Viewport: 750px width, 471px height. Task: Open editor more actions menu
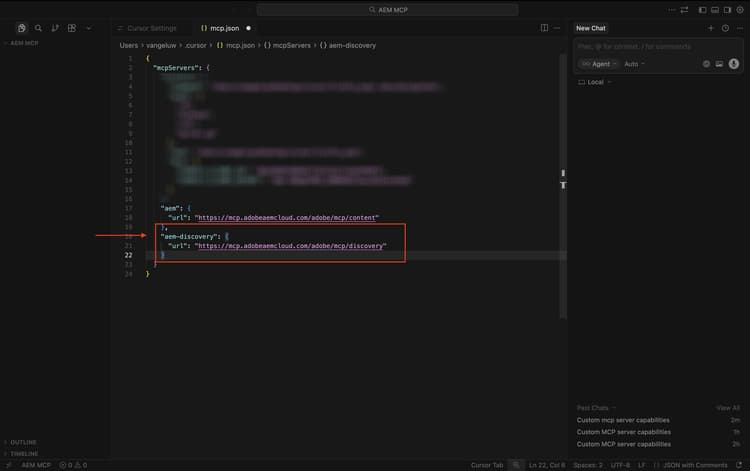557,28
